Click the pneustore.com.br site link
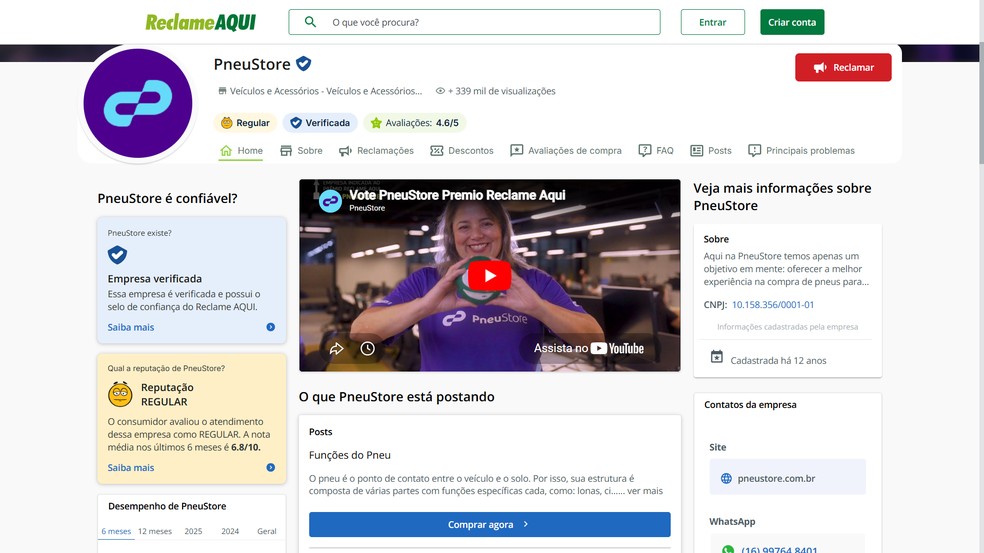The height and width of the screenshot is (553, 984). [776, 478]
